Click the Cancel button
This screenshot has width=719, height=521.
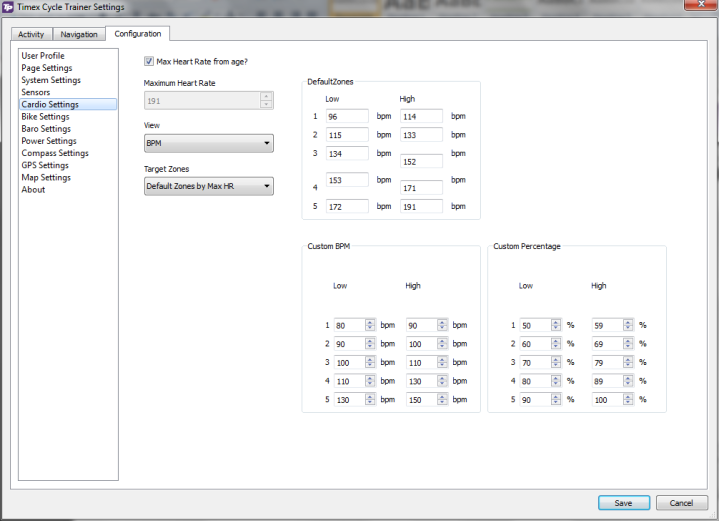pos(681,503)
